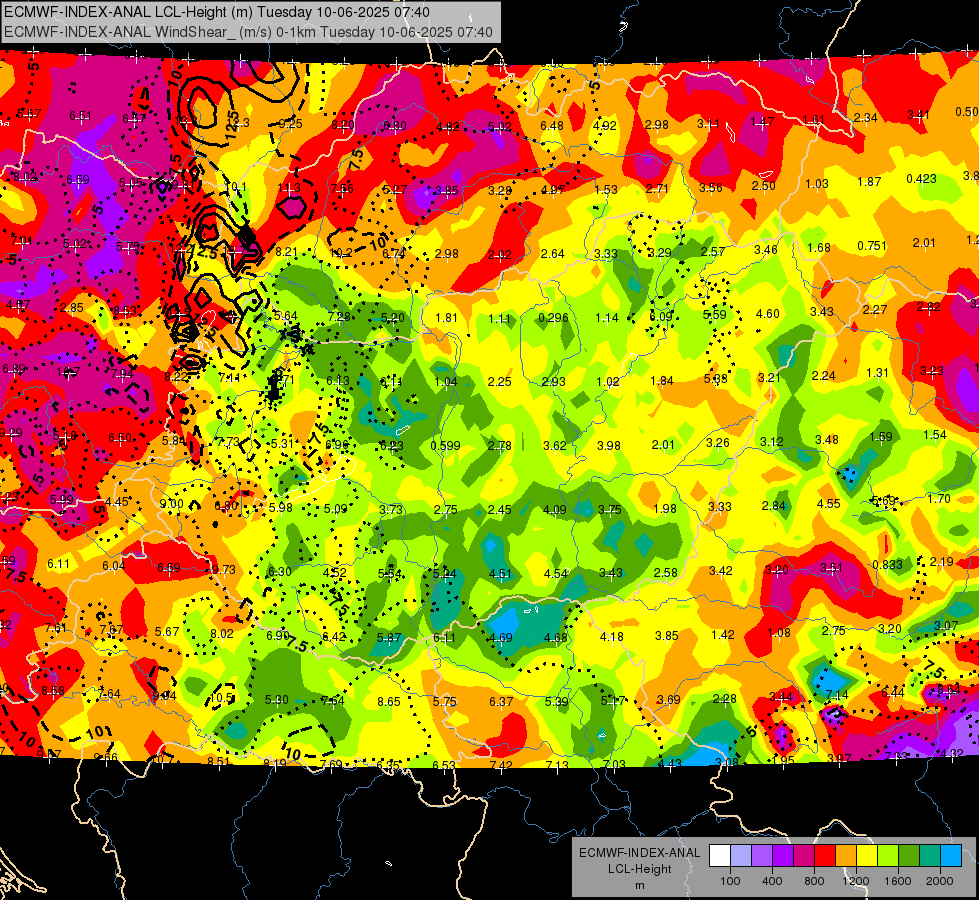Click the wind shear value 1.98
979x900 pixels.
point(664,508)
